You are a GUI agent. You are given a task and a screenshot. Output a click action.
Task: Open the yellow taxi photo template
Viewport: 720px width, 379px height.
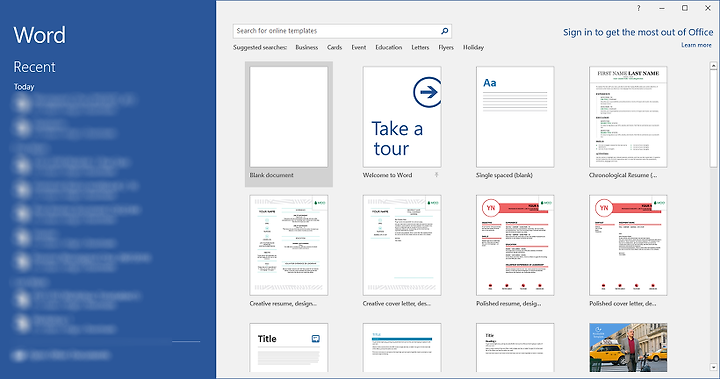point(628,348)
